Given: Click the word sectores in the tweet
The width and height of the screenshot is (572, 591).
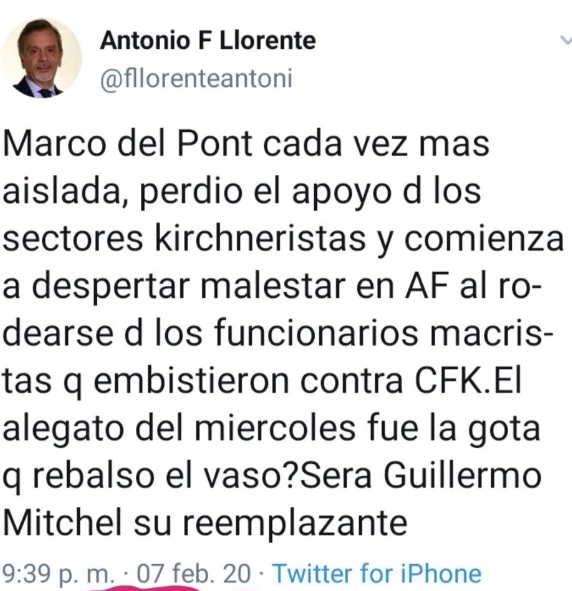Looking at the screenshot, I should 73,239.
